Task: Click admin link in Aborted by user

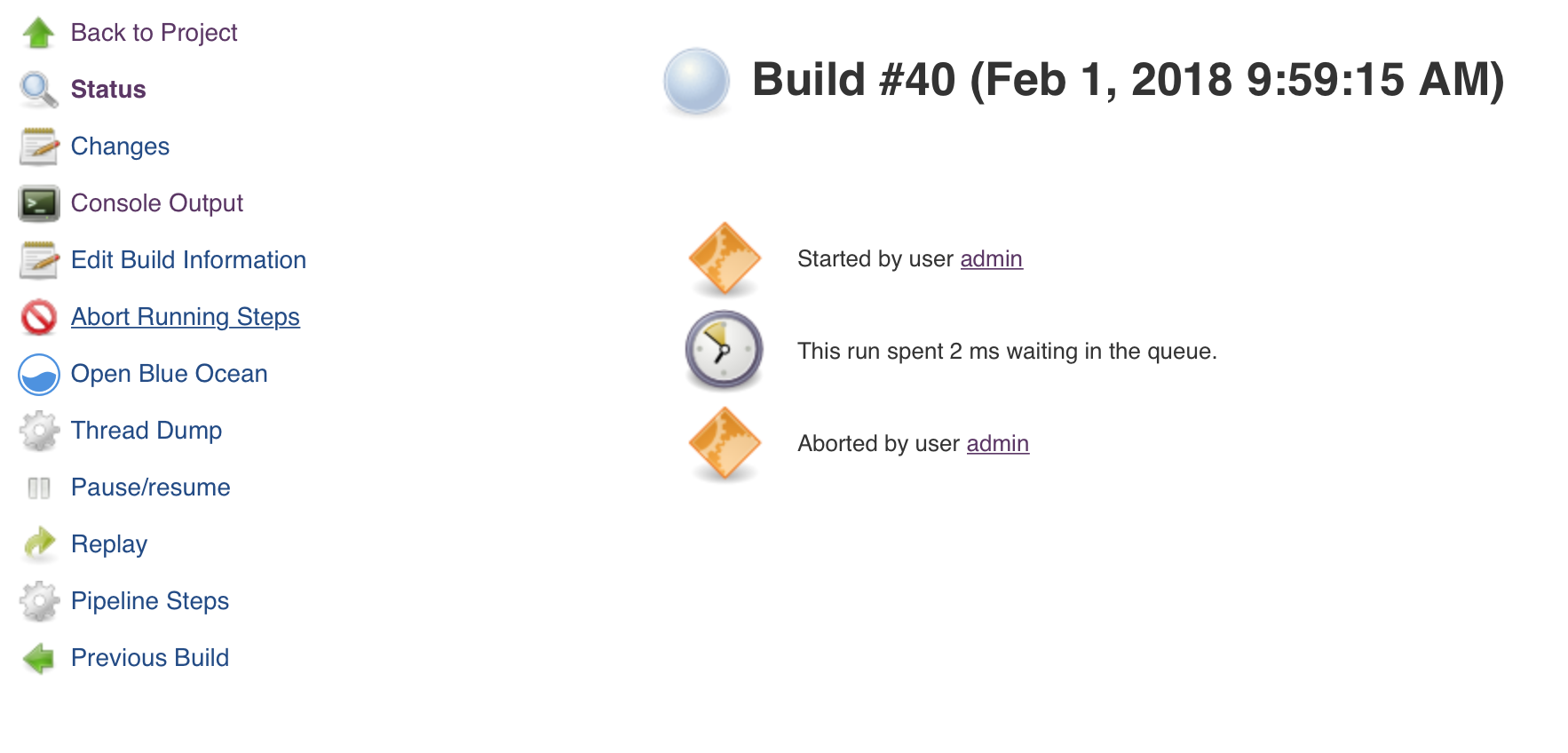Action: 997,443
